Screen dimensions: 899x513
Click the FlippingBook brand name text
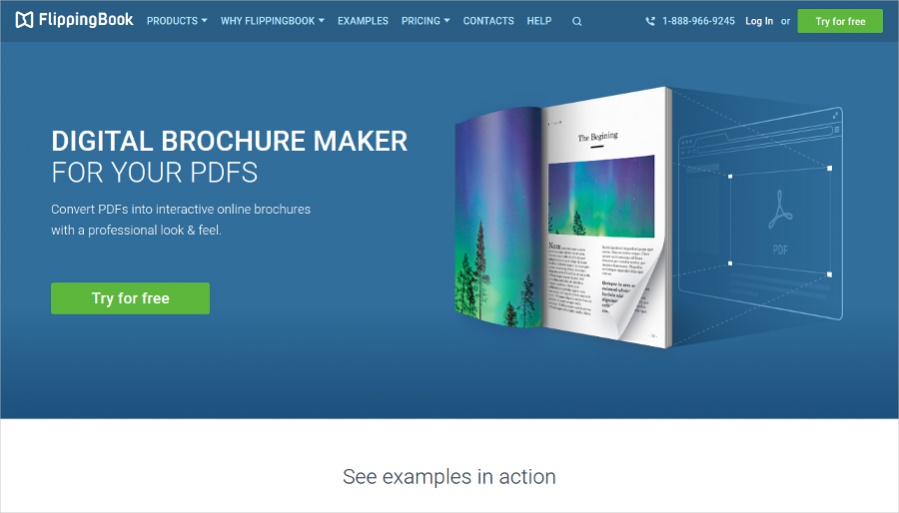[86, 20]
